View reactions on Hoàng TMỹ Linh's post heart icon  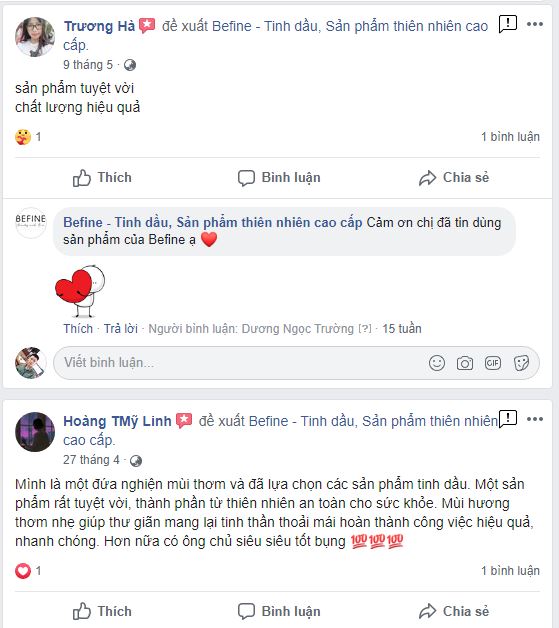tap(23, 570)
